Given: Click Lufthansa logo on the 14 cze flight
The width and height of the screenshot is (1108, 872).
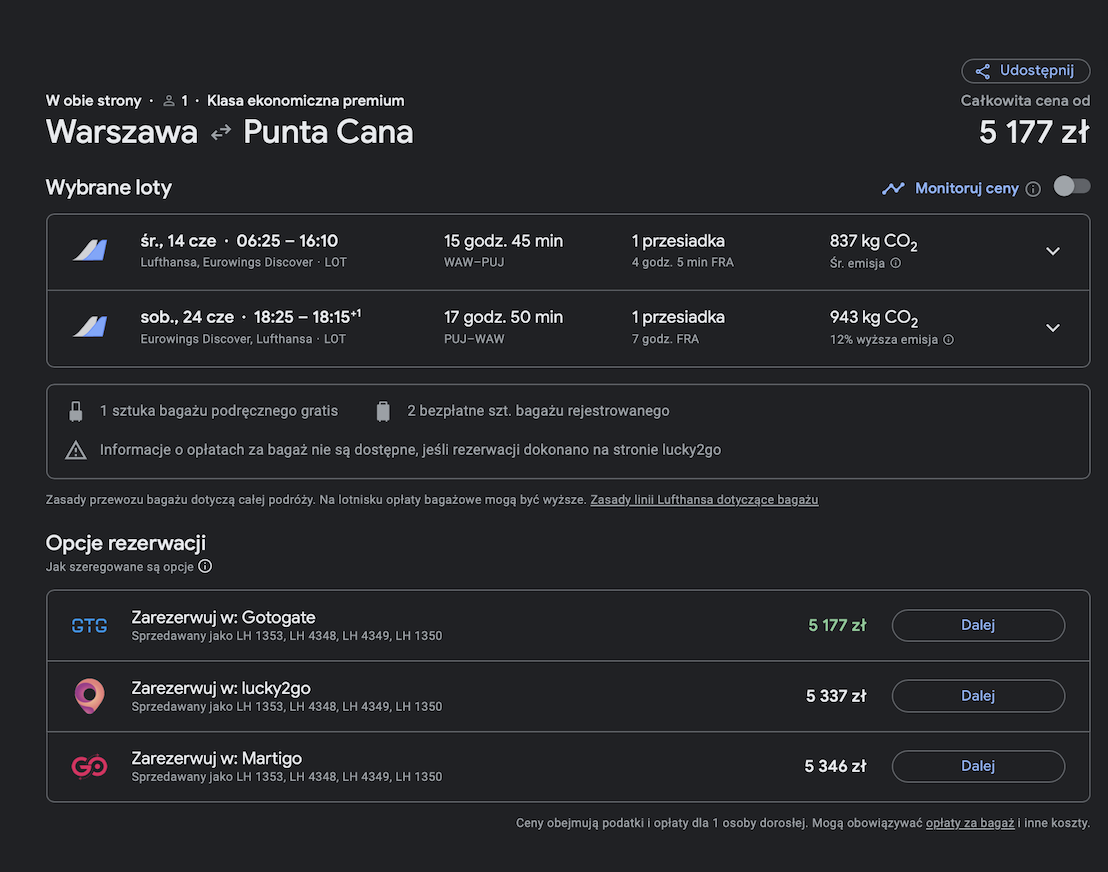Looking at the screenshot, I should click(x=90, y=250).
